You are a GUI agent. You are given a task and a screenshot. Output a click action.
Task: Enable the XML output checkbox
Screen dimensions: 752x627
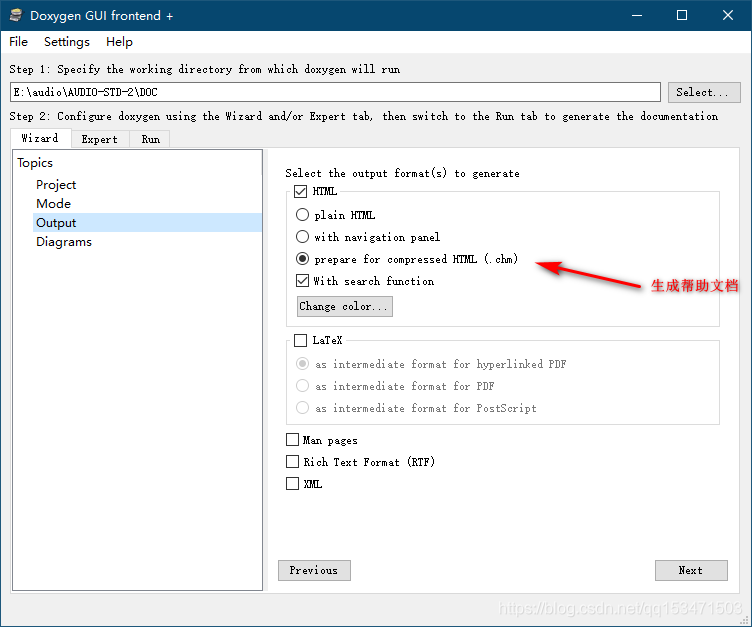293,484
